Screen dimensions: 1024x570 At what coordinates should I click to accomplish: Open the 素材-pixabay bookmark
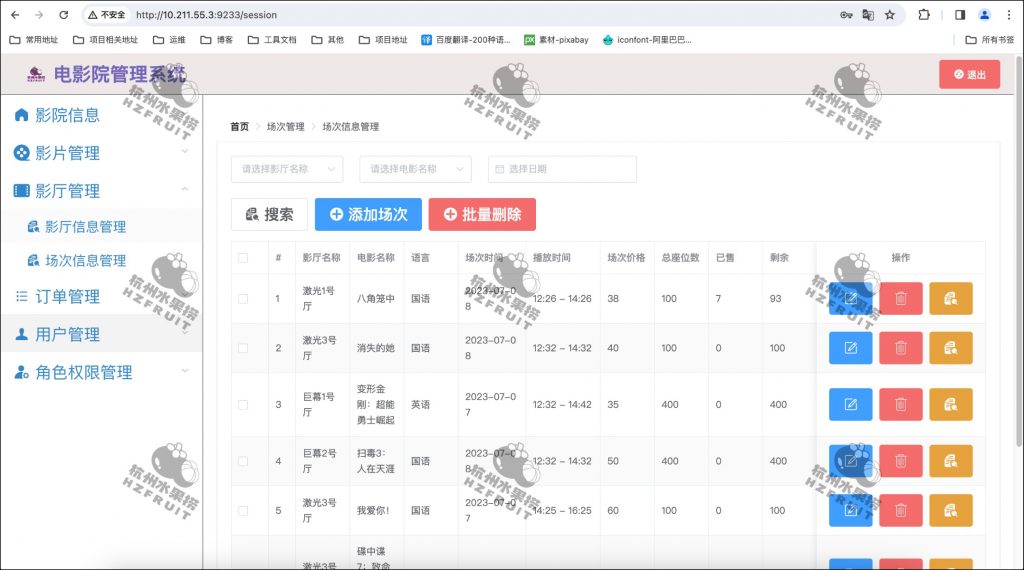556,40
